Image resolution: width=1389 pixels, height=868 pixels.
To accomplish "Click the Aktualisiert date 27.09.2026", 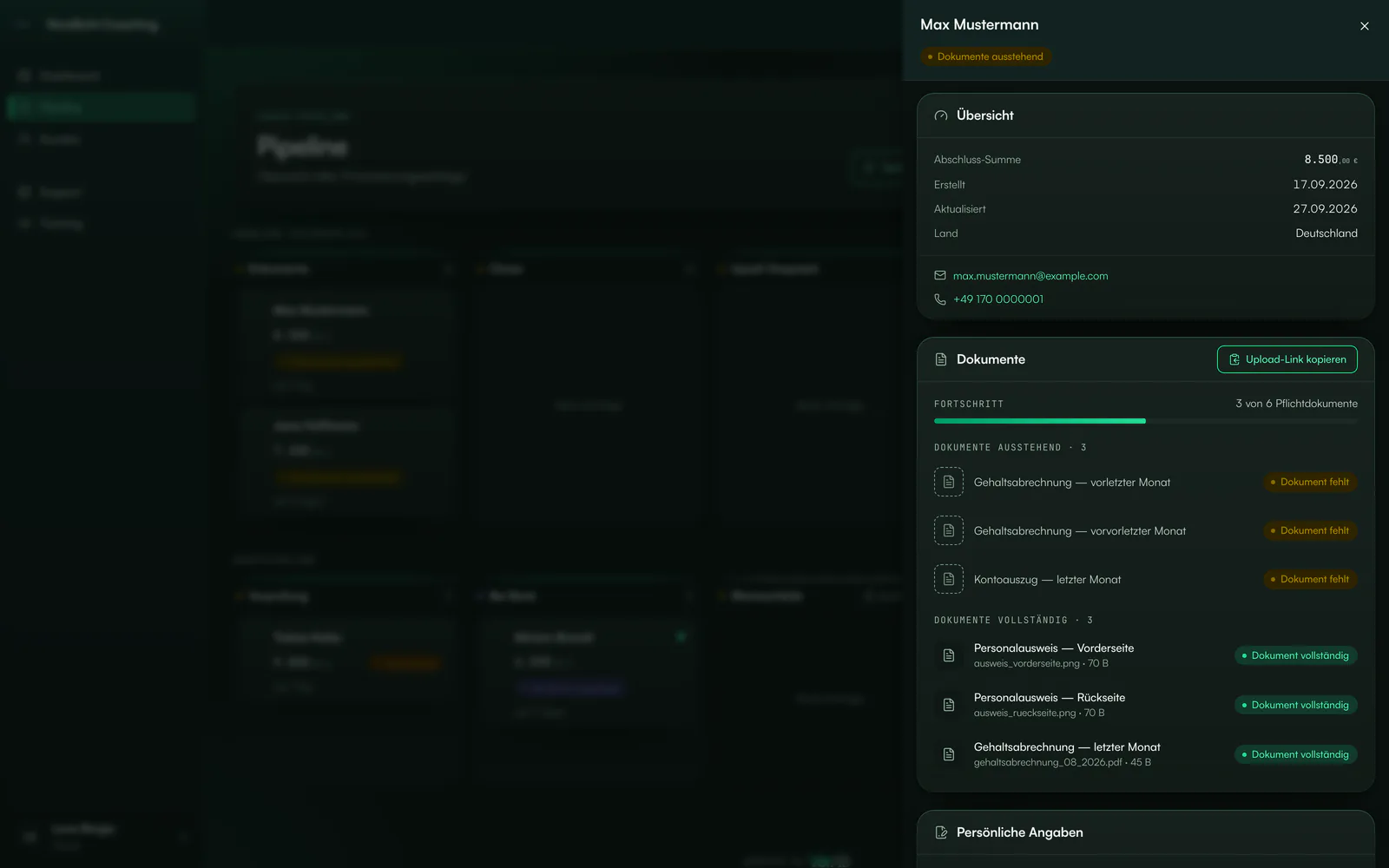I will tap(1325, 208).
